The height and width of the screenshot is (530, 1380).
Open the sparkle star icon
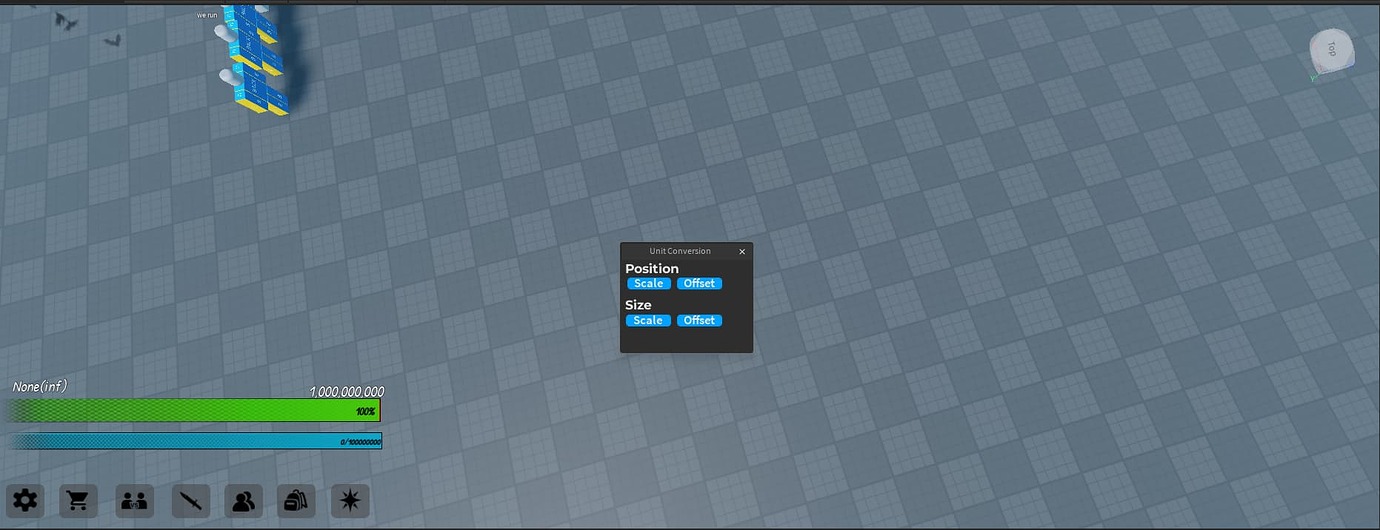click(x=350, y=501)
